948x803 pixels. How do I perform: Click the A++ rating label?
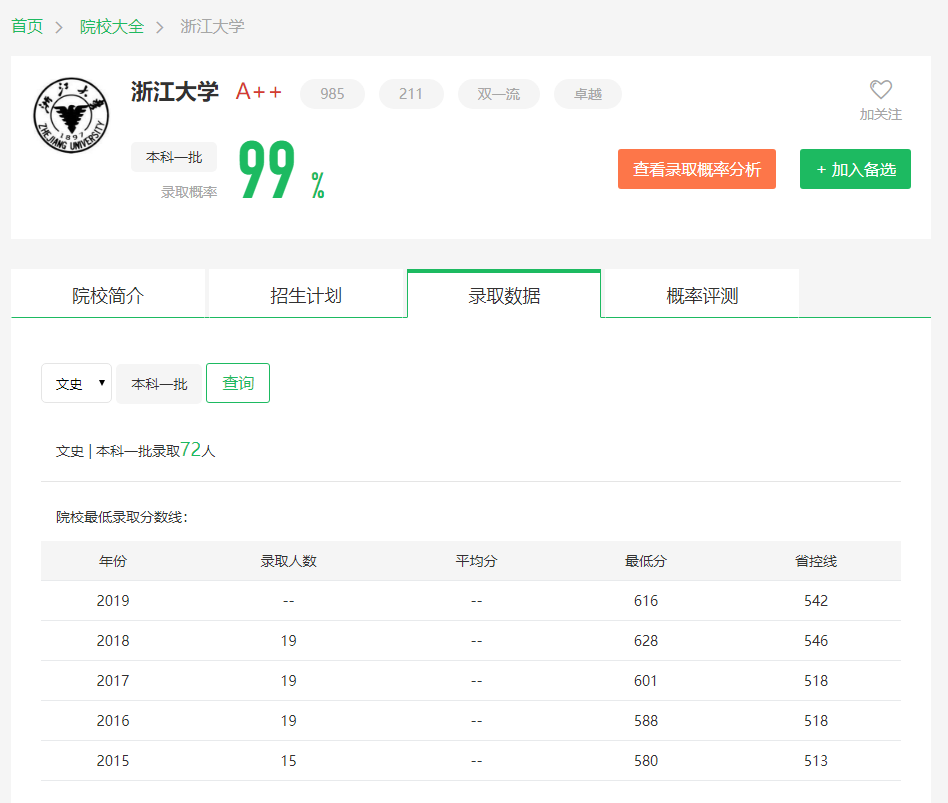[259, 92]
